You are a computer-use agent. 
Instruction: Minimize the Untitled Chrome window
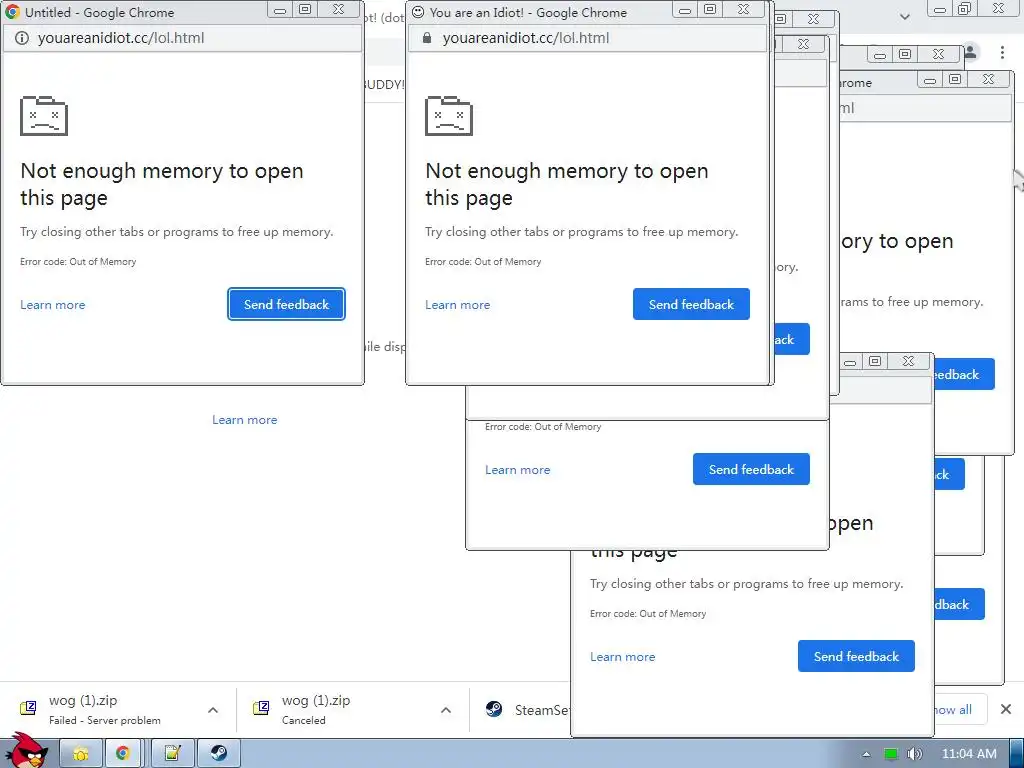(x=280, y=10)
